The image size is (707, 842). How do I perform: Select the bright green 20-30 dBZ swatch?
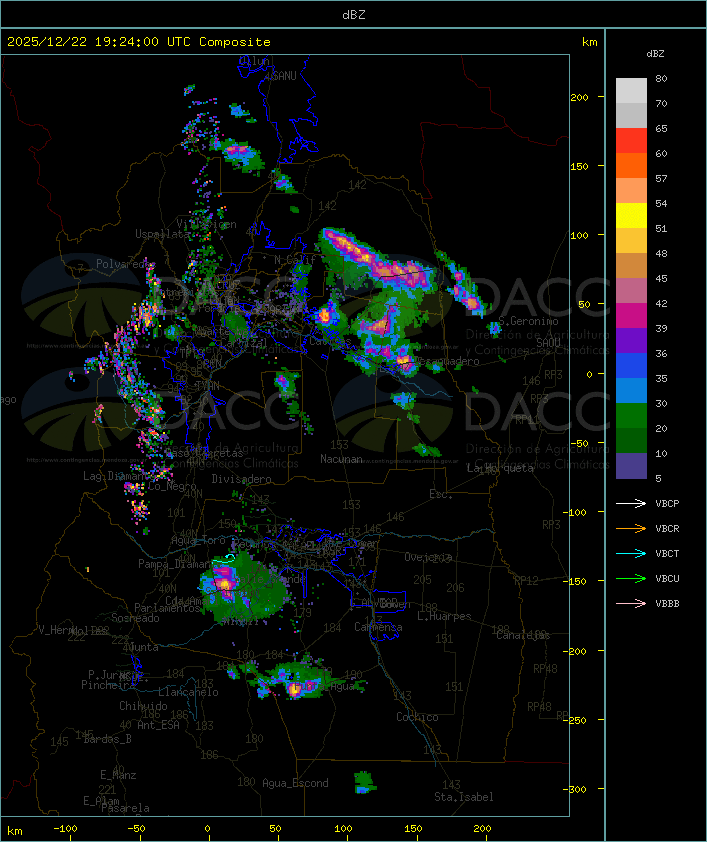tap(631, 416)
